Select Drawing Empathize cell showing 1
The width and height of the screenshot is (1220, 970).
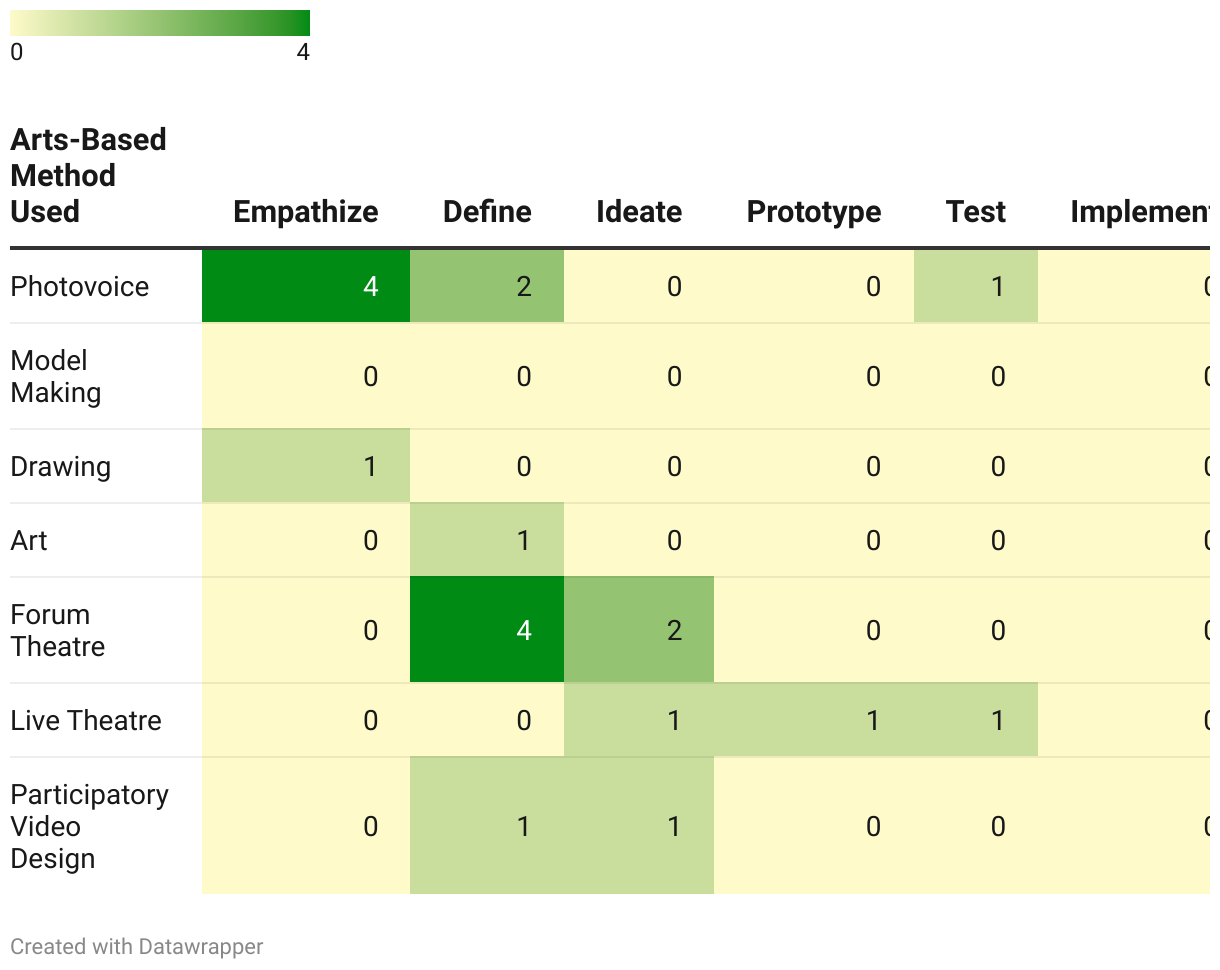pyautogui.click(x=306, y=467)
